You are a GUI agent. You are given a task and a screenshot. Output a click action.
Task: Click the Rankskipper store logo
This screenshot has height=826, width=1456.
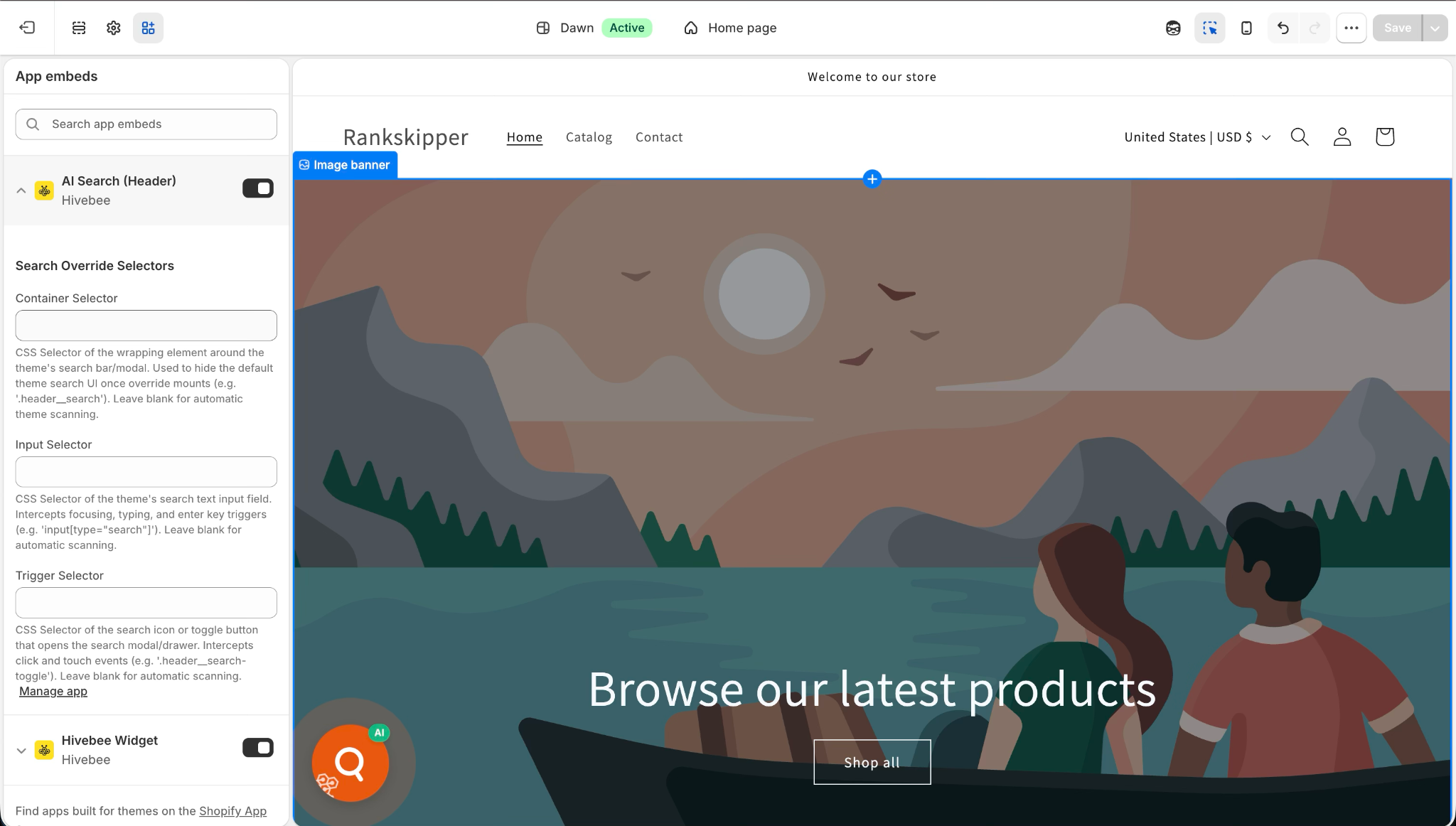click(x=406, y=137)
